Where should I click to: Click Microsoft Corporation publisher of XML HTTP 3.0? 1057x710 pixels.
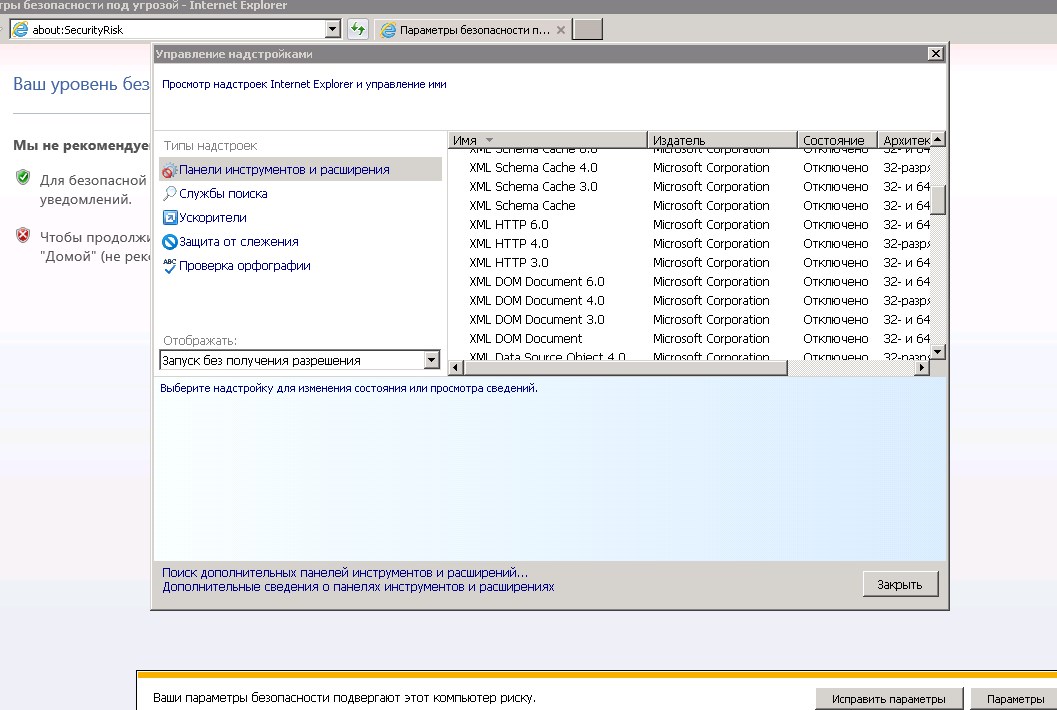711,262
